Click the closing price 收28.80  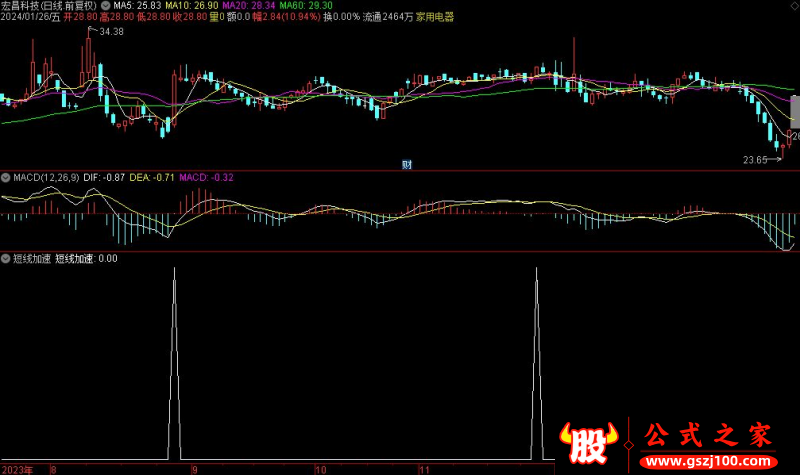click(190, 17)
